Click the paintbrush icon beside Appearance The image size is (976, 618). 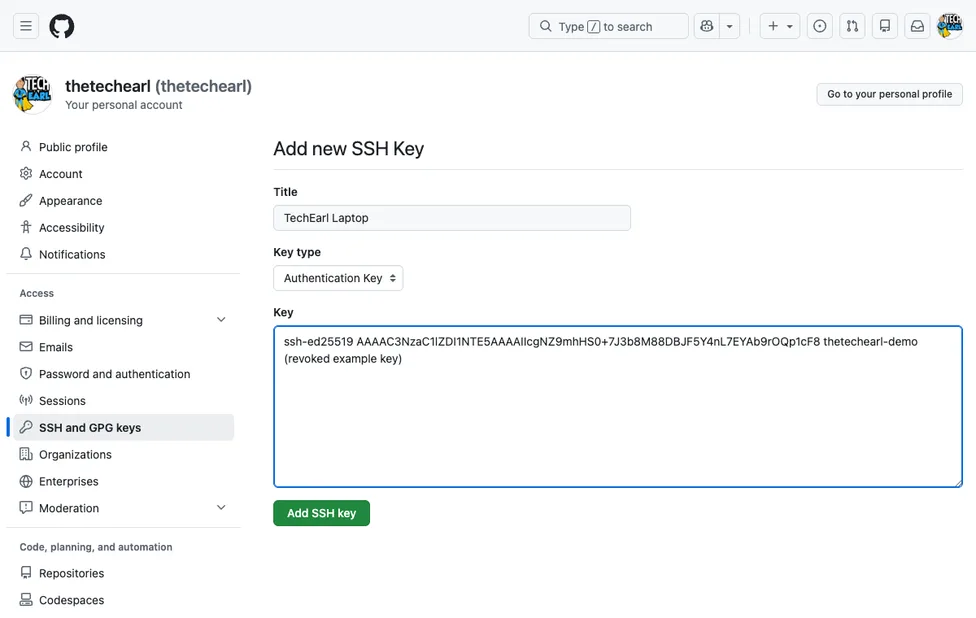[26, 200]
